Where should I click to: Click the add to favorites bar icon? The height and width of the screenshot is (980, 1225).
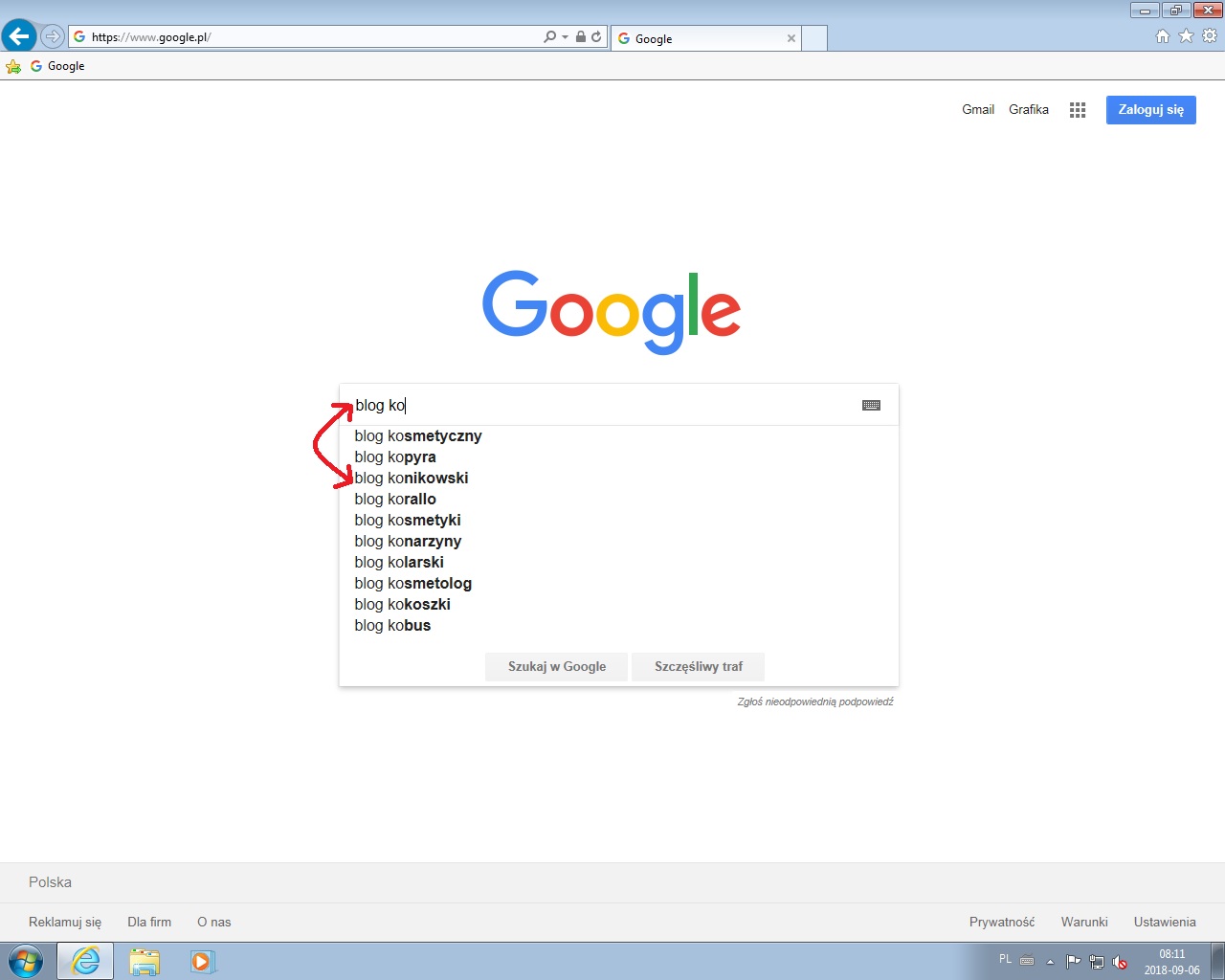tap(13, 66)
